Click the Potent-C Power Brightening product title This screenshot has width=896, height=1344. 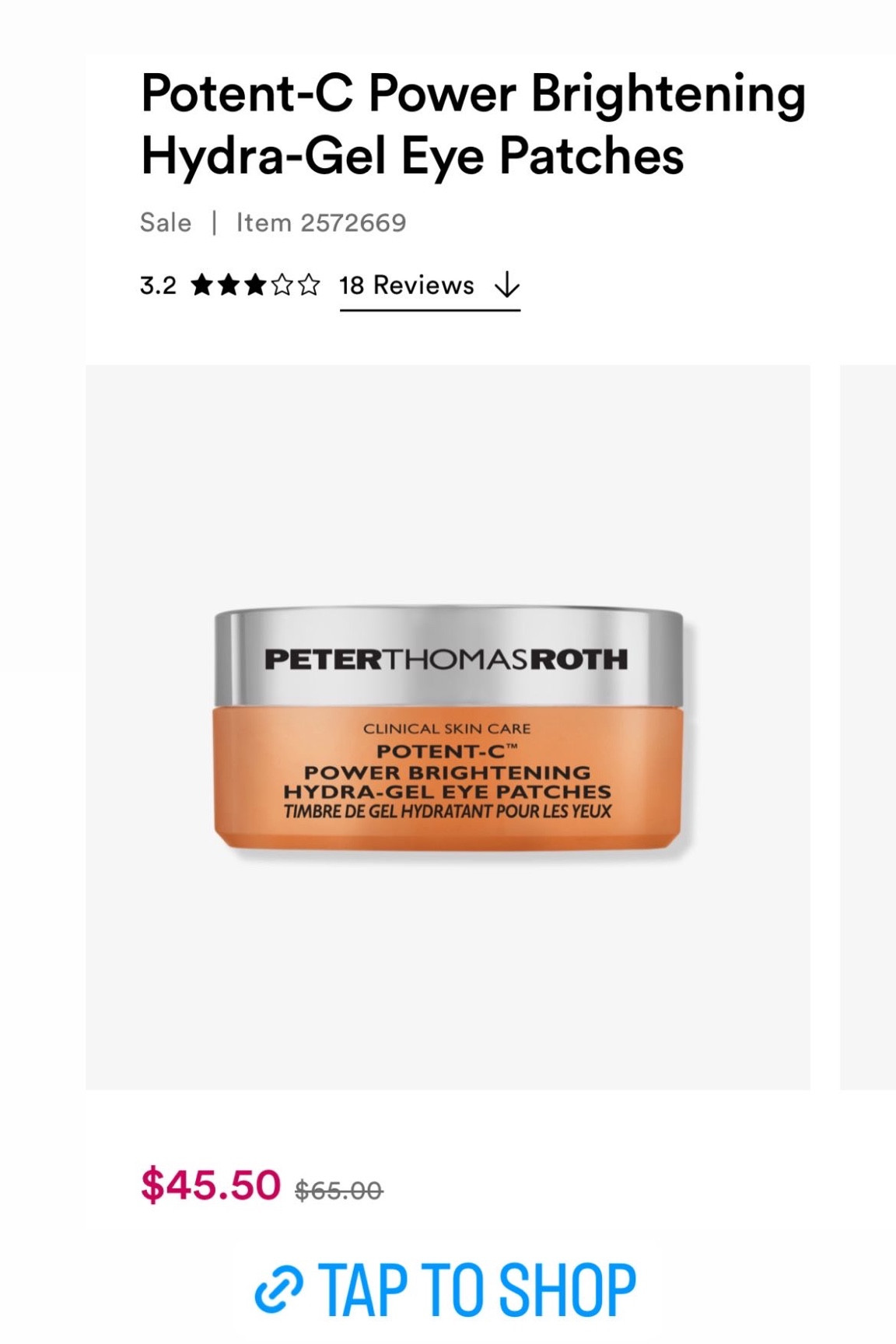473,124
